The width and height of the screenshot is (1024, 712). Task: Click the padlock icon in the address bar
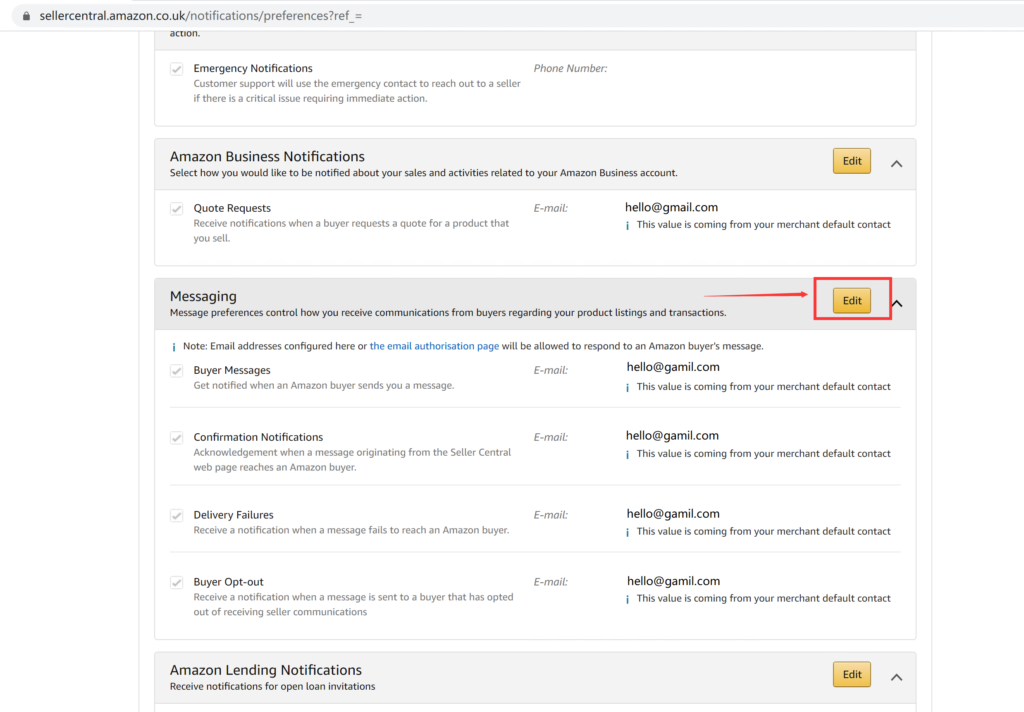tap(26, 16)
